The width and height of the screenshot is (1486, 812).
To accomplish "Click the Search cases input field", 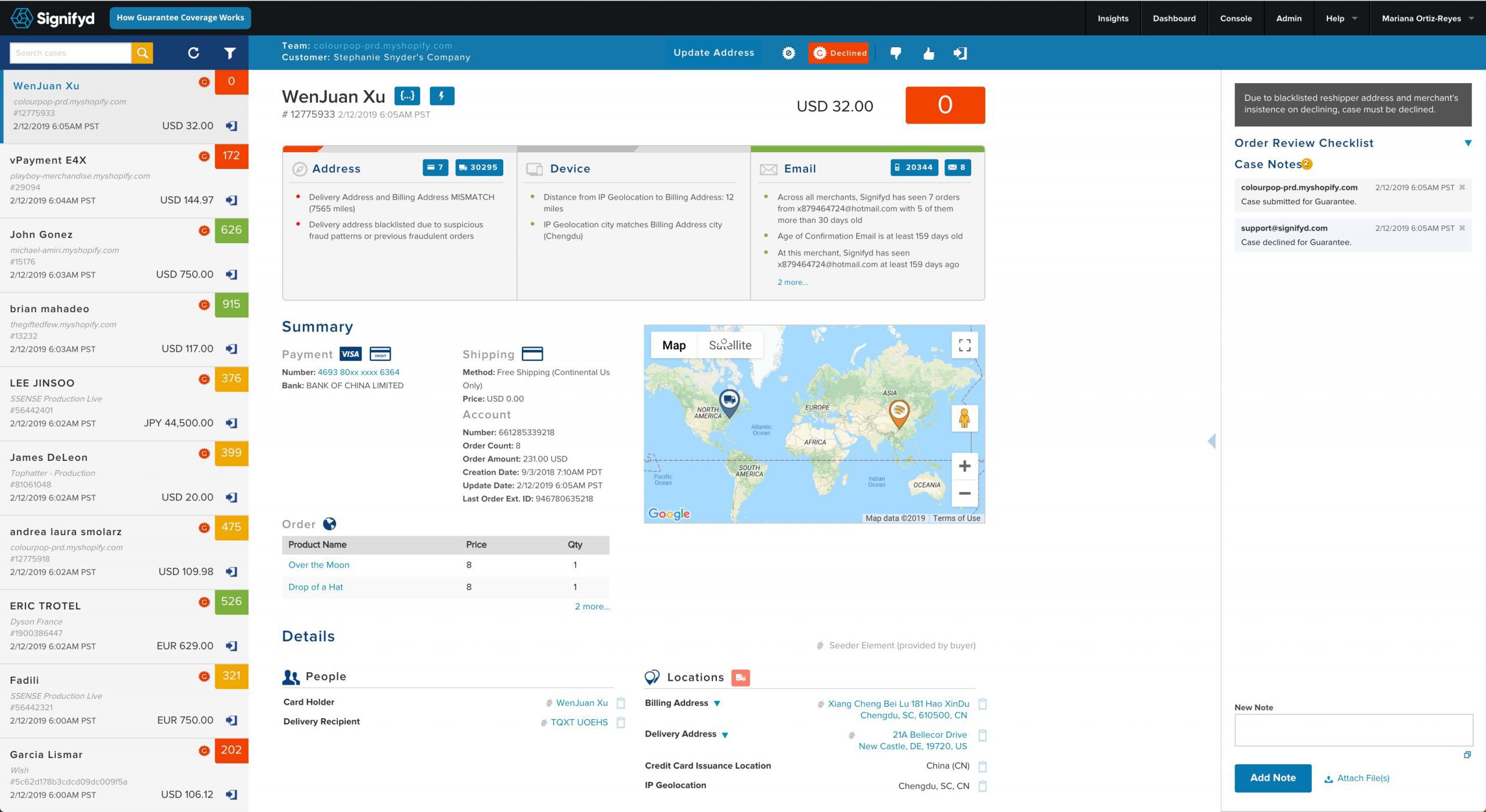I will [70, 53].
